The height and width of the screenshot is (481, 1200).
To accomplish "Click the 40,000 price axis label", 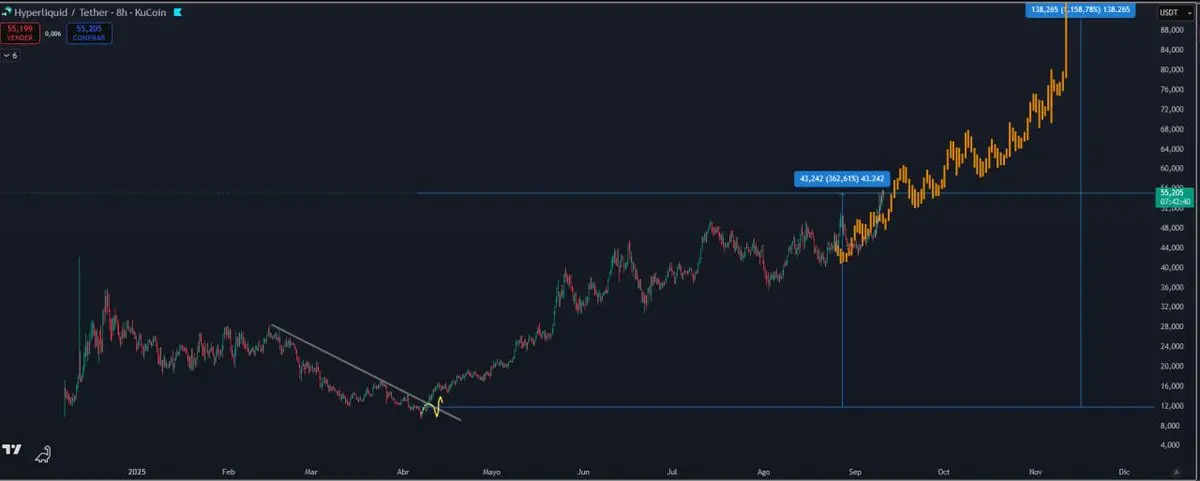I will (1172, 268).
